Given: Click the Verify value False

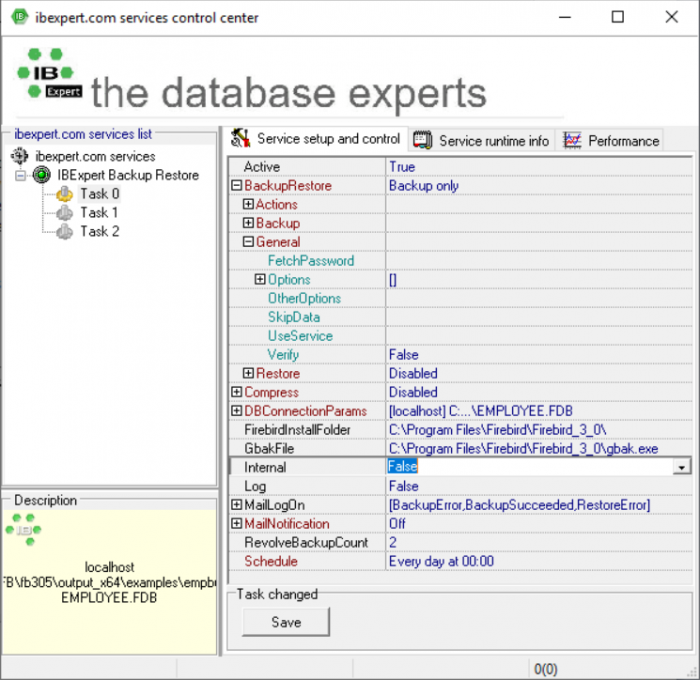Looking at the screenshot, I should [x=404, y=355].
